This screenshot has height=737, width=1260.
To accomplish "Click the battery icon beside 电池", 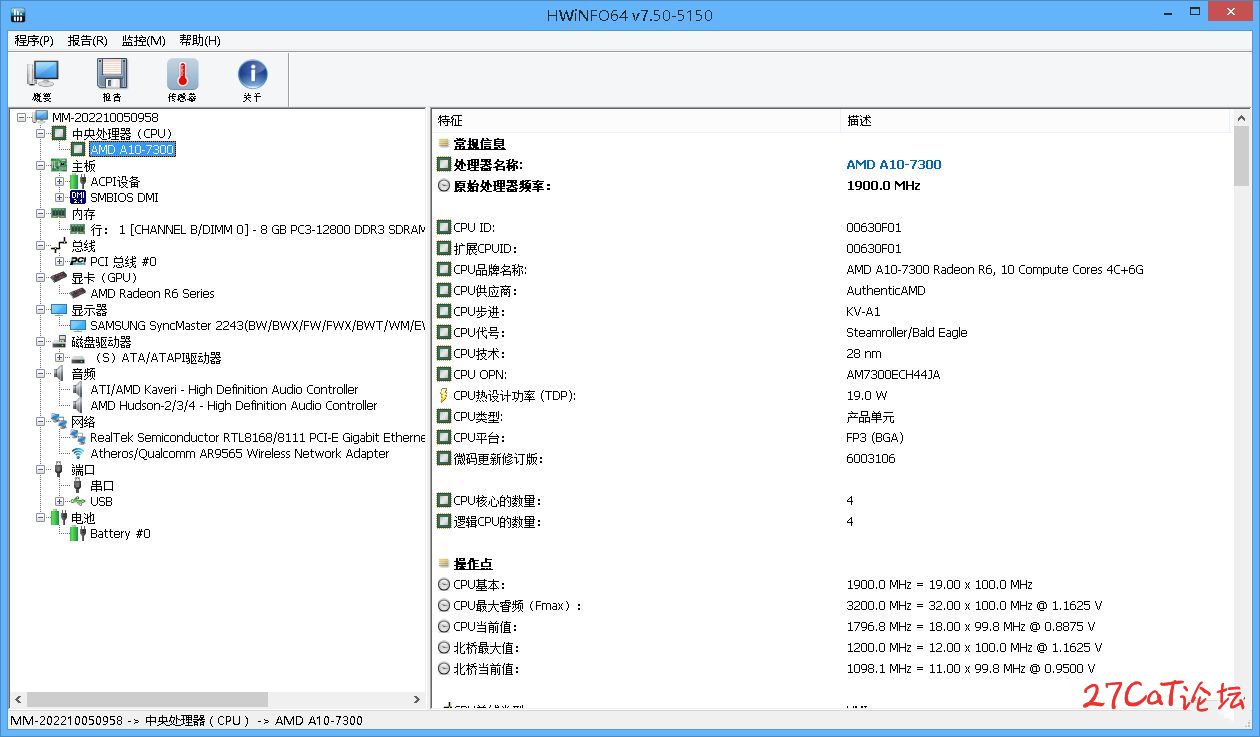I will coord(60,517).
